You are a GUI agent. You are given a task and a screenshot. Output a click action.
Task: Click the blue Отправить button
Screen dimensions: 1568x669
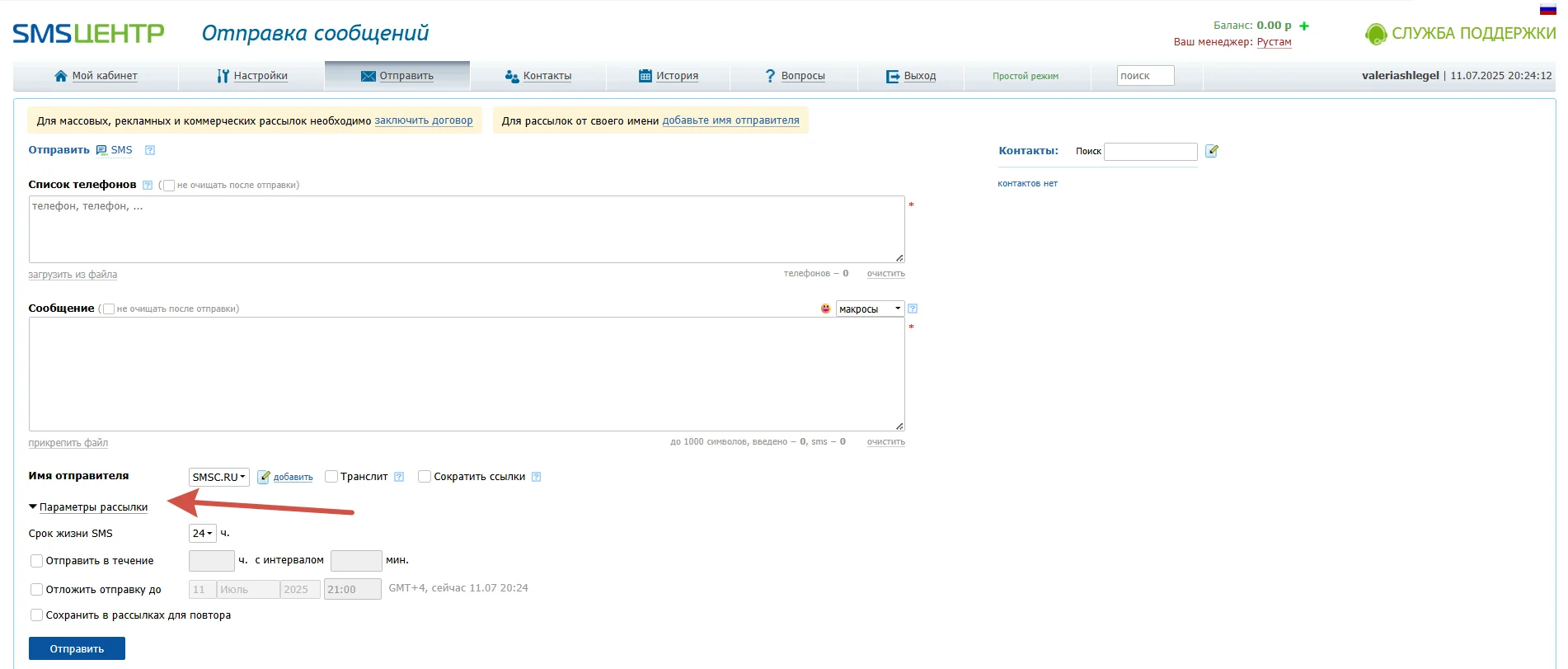(77, 648)
